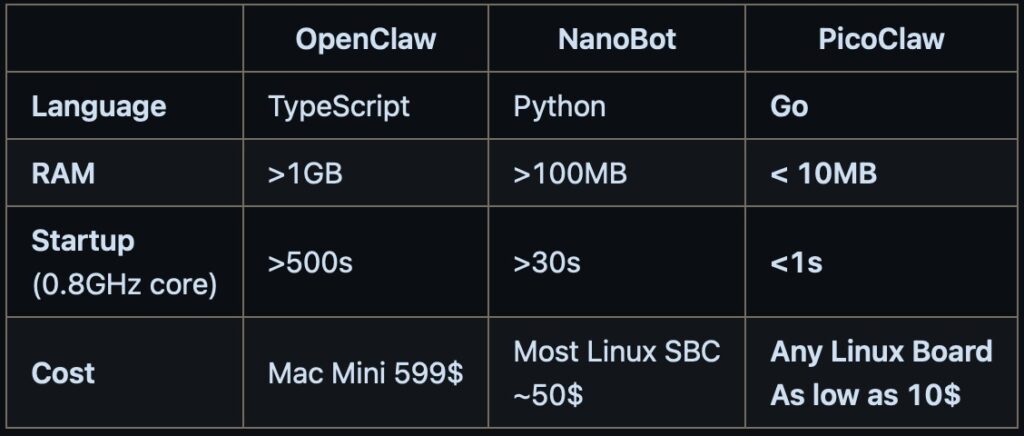Select the bold Startup row label
1024x436 pixels.
[x=83, y=241]
